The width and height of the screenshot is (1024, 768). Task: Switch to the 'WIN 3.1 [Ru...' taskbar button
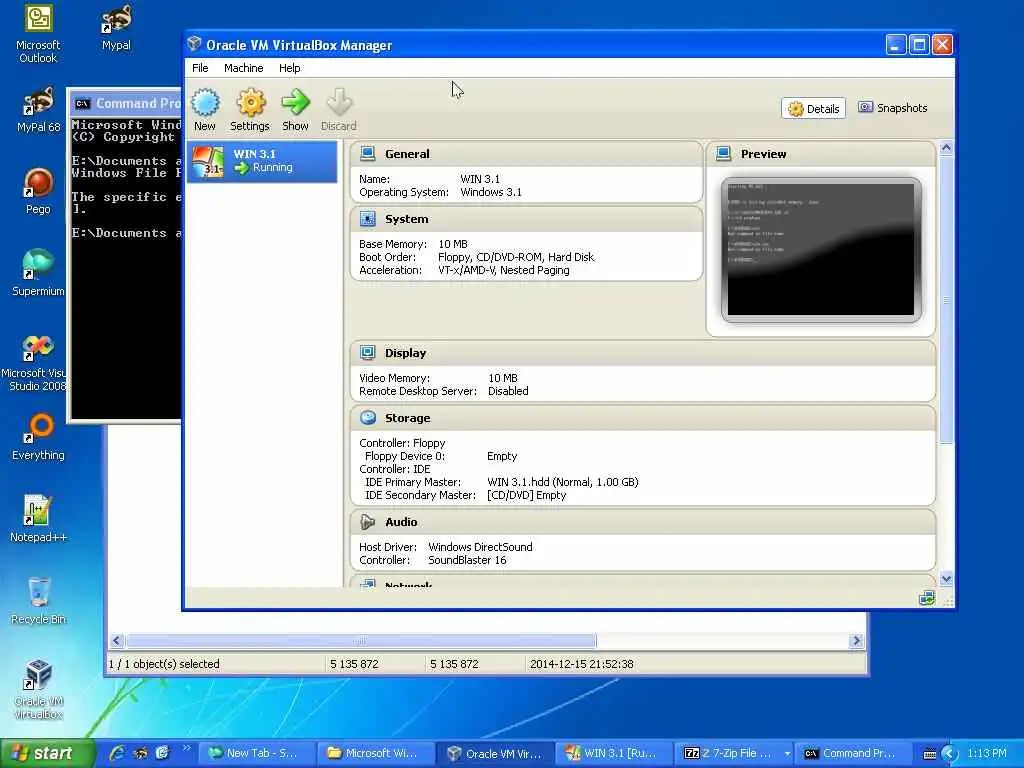[x=614, y=753]
